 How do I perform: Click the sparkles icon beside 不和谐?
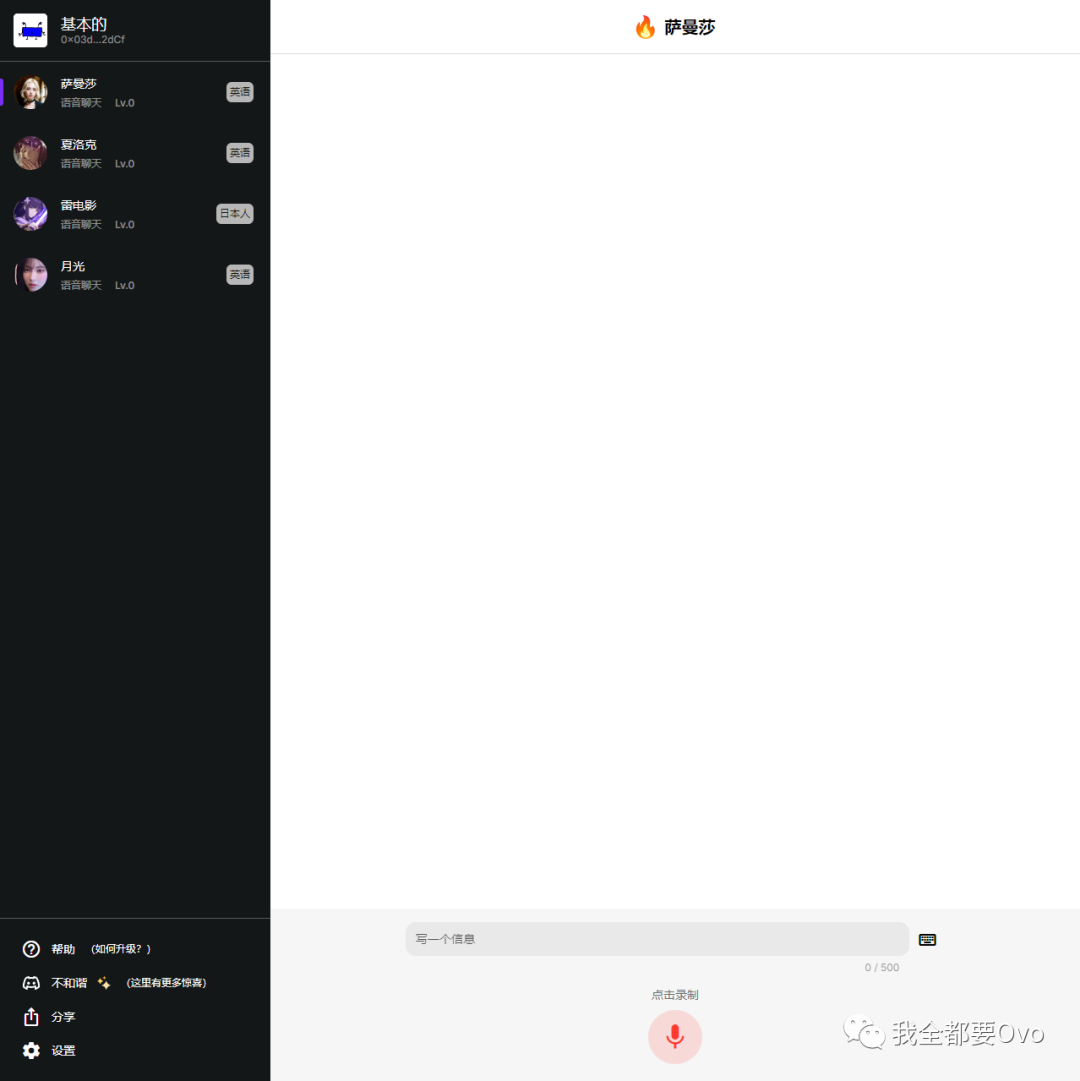103,982
